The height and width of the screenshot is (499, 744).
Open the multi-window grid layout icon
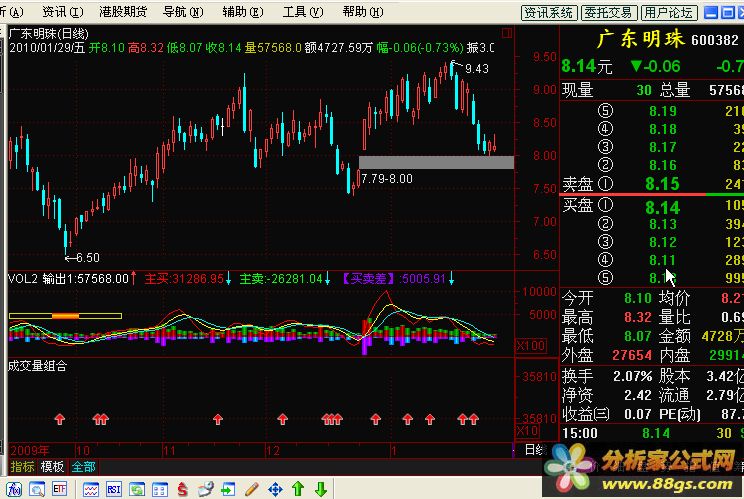coord(160,489)
